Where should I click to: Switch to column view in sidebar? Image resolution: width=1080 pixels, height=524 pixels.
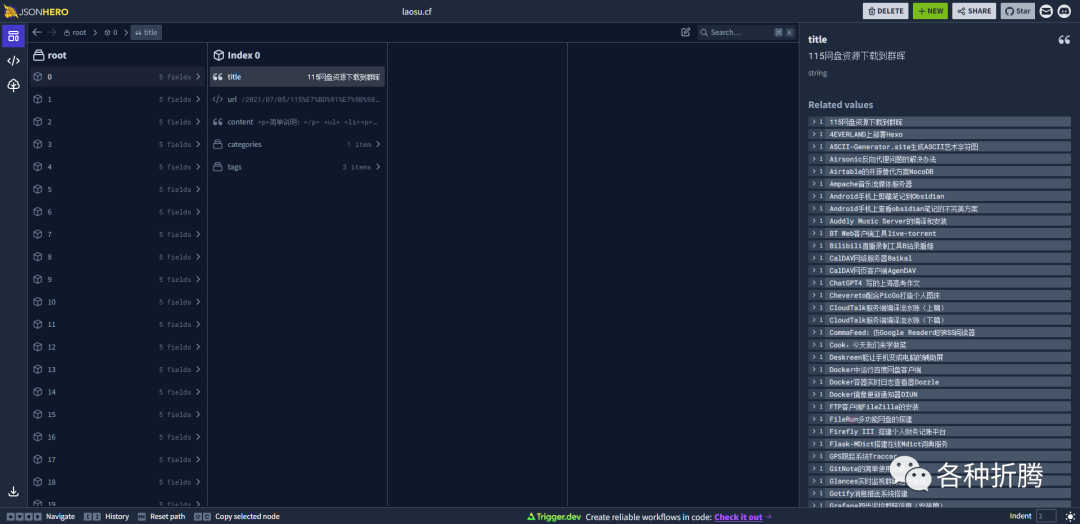pos(13,36)
